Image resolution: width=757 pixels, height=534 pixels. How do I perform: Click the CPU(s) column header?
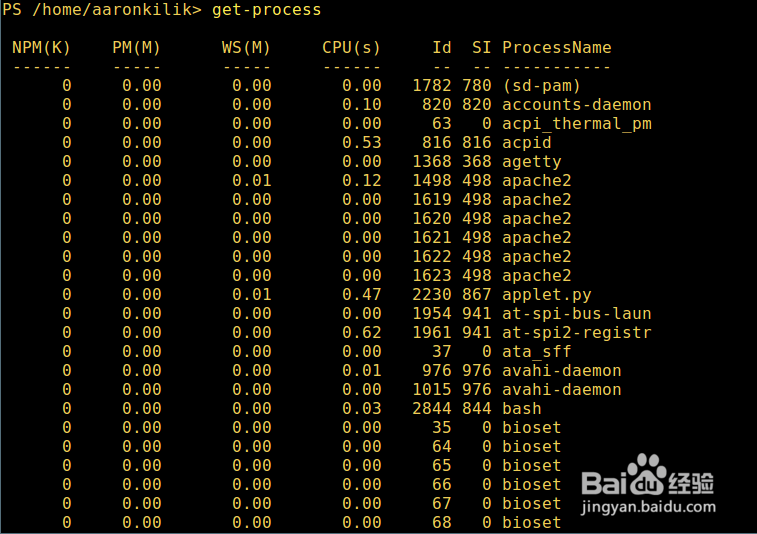(x=351, y=48)
